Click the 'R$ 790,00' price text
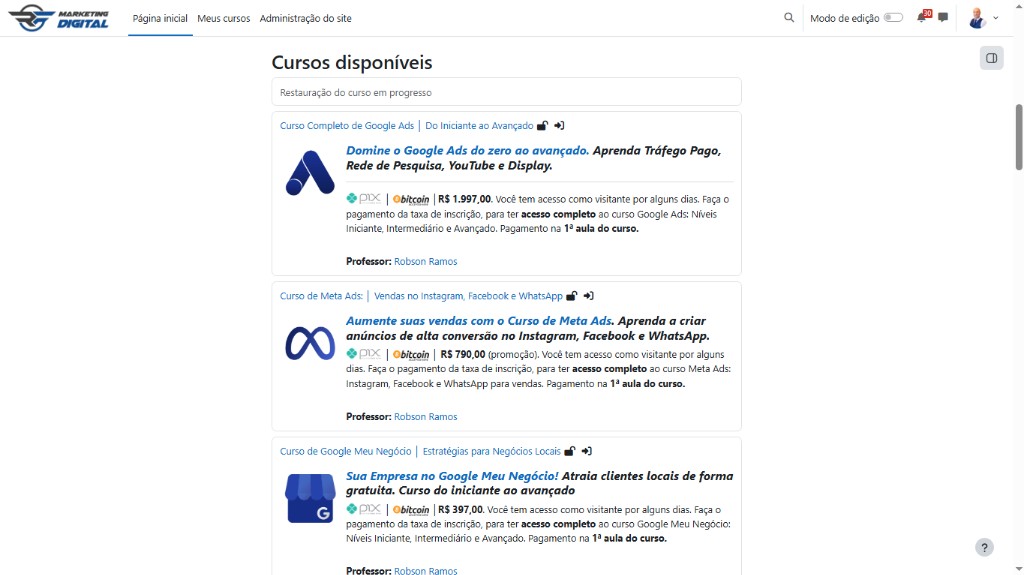The image size is (1024, 575). click(x=463, y=354)
